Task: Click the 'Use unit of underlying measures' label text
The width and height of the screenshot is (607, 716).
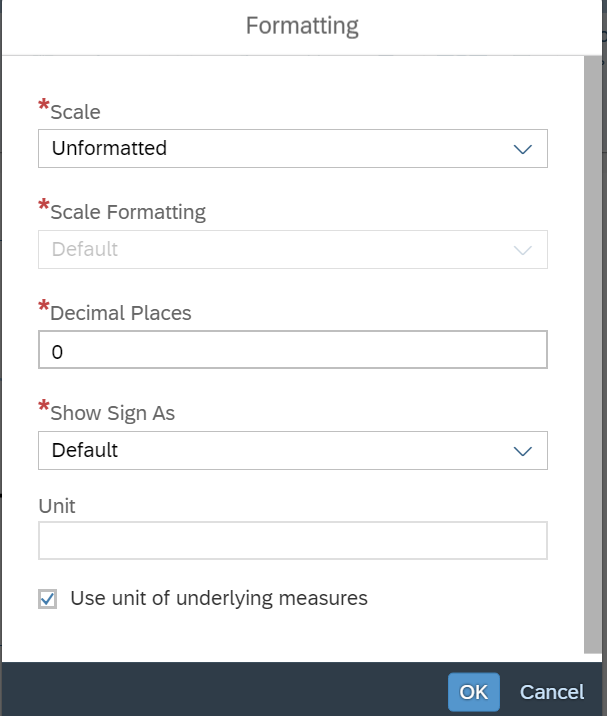Action: point(219,598)
